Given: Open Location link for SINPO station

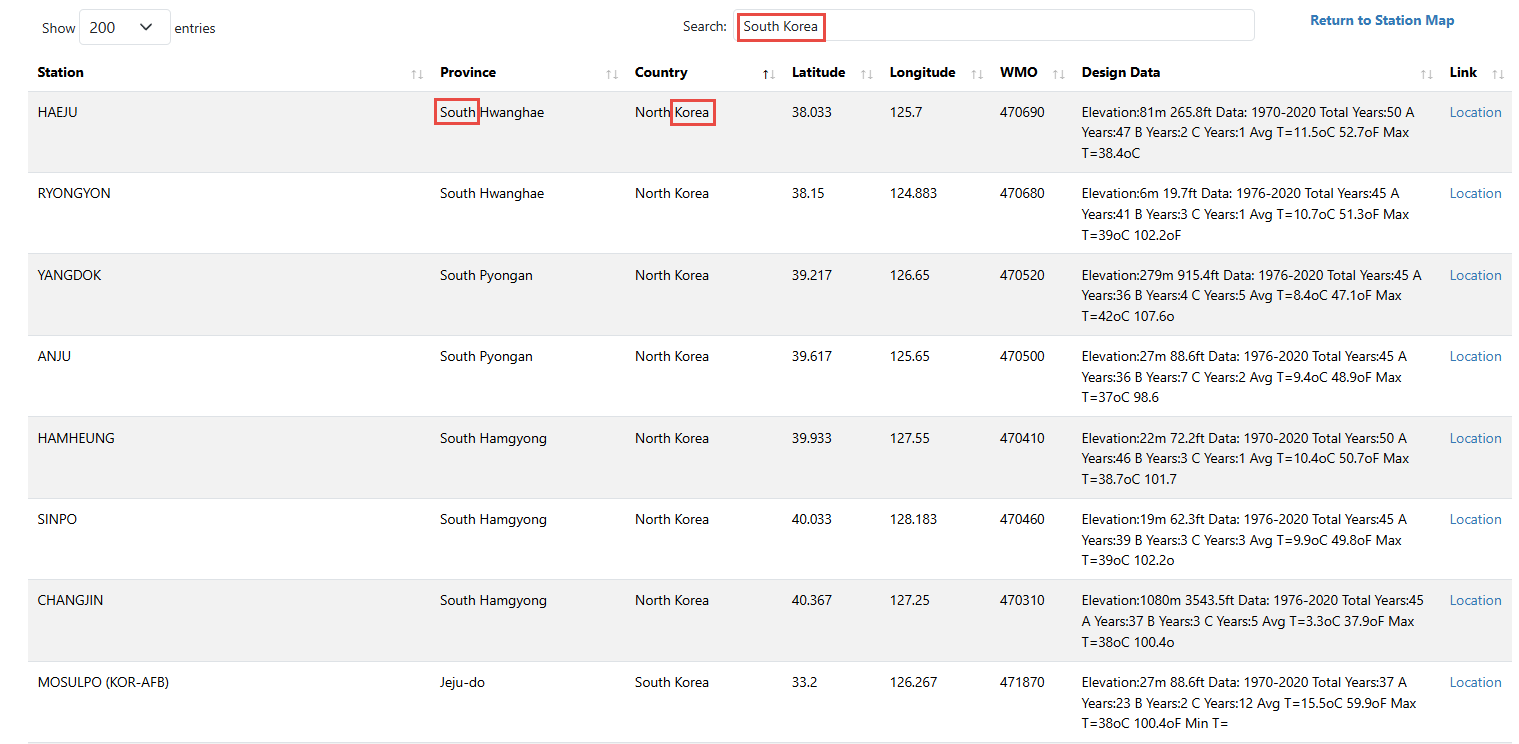Looking at the screenshot, I should 1475,520.
